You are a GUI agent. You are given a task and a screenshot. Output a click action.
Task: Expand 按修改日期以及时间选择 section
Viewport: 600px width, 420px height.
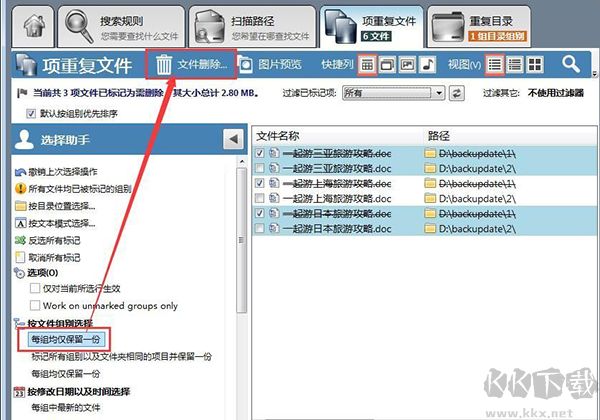pos(78,392)
